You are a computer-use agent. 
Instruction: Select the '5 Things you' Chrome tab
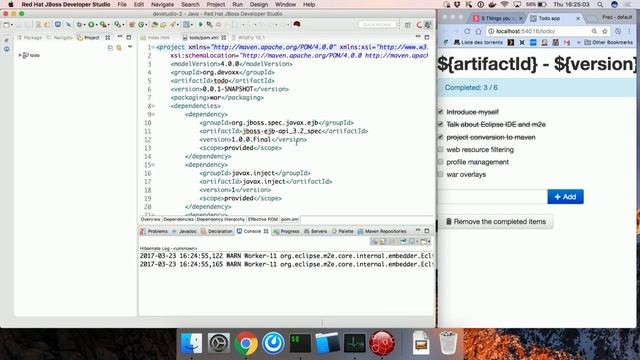coord(497,18)
